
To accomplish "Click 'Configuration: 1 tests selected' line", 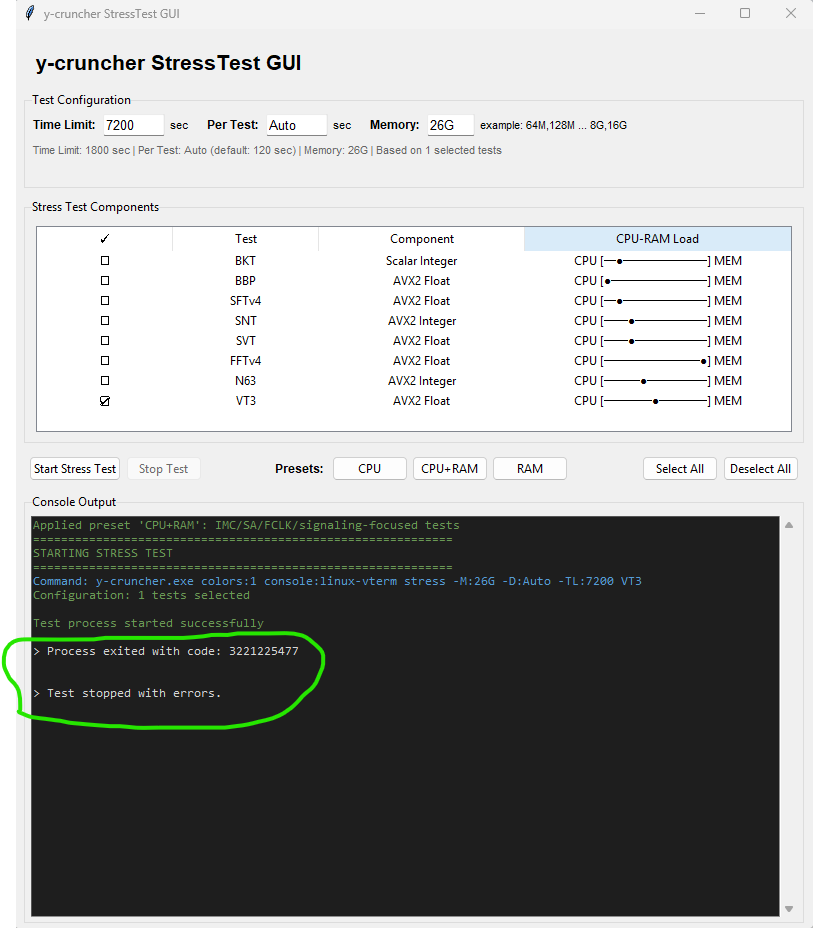I will [141, 595].
